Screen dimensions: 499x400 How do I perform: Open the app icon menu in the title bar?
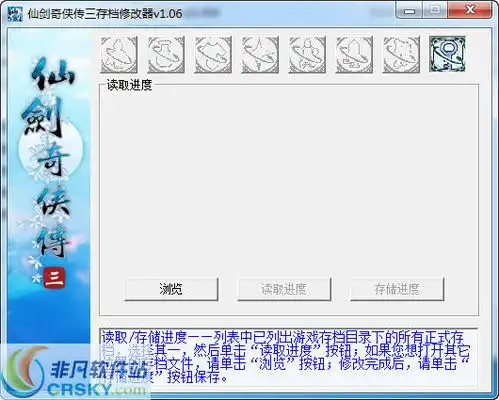pos(15,14)
